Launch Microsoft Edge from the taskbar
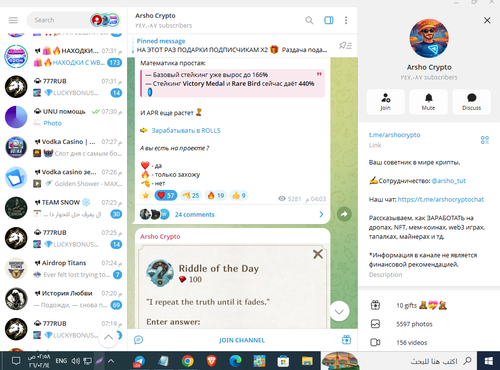Viewport: 500px width, 370px height. pyautogui.click(x=235, y=361)
